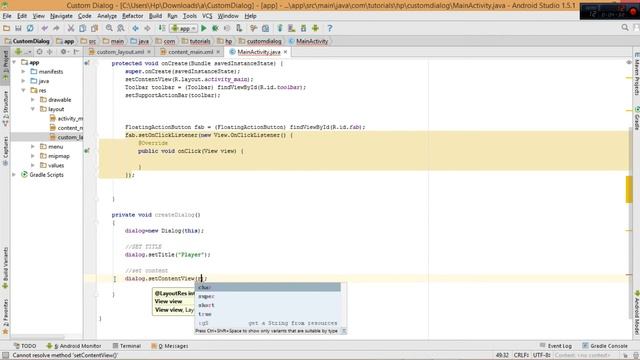The width and height of the screenshot is (640, 360).
Task: Close the MainActivity.java tab
Action: click(x=285, y=52)
